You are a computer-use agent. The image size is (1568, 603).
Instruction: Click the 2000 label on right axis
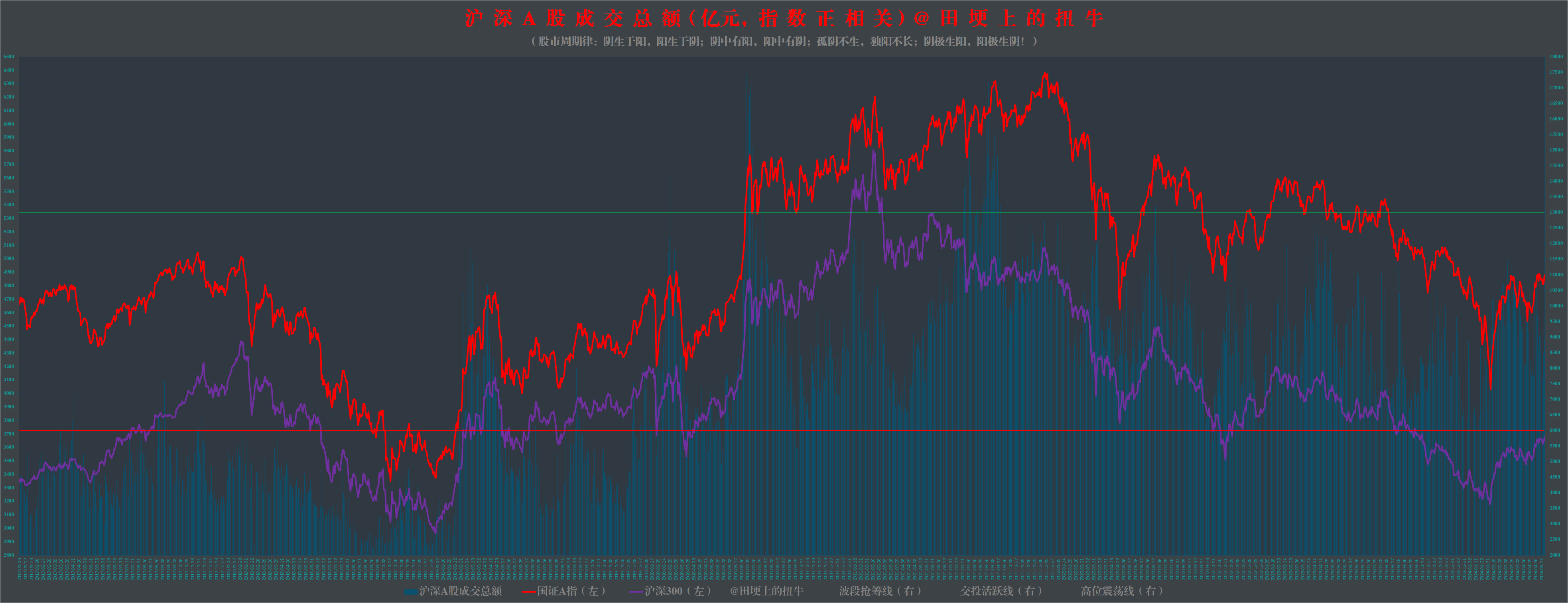(x=1554, y=555)
